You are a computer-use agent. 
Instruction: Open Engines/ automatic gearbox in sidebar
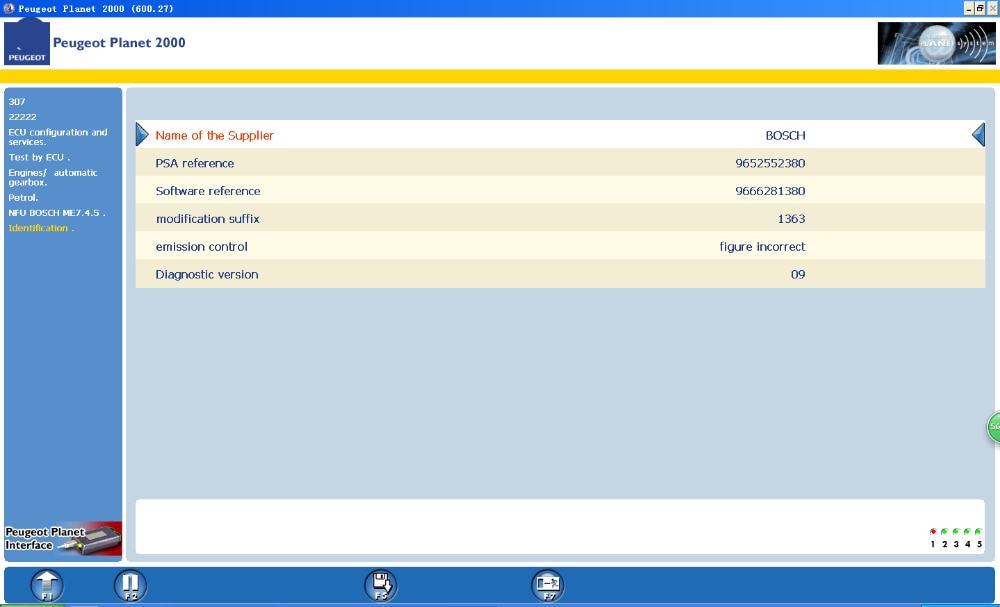point(53,177)
